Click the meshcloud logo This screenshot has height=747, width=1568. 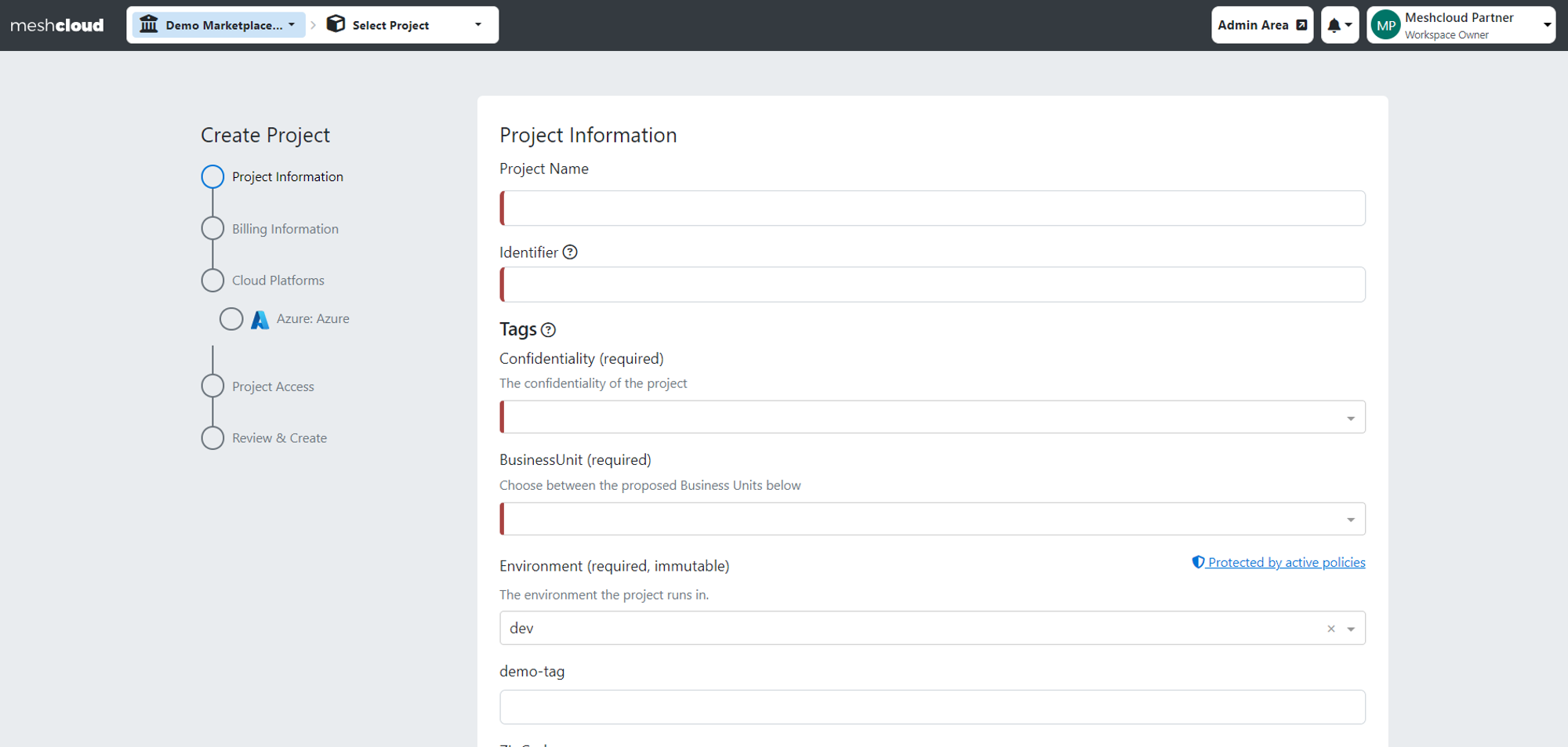[57, 25]
